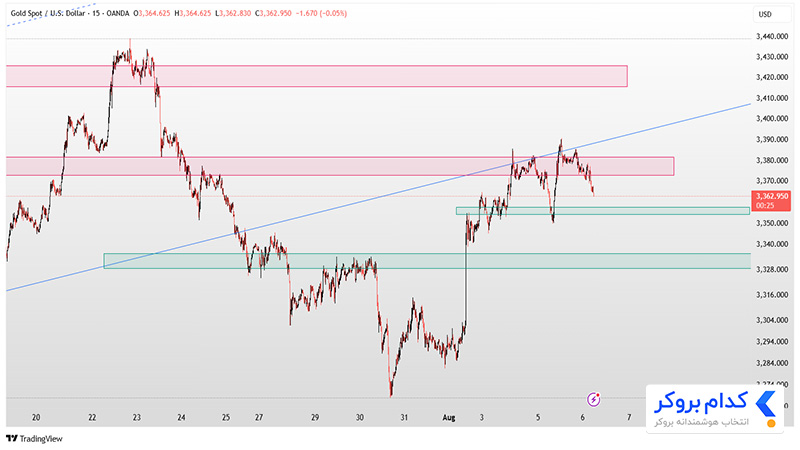Click the candle low near the 31 bottom
This screenshot has height=450, width=800.
(391, 393)
